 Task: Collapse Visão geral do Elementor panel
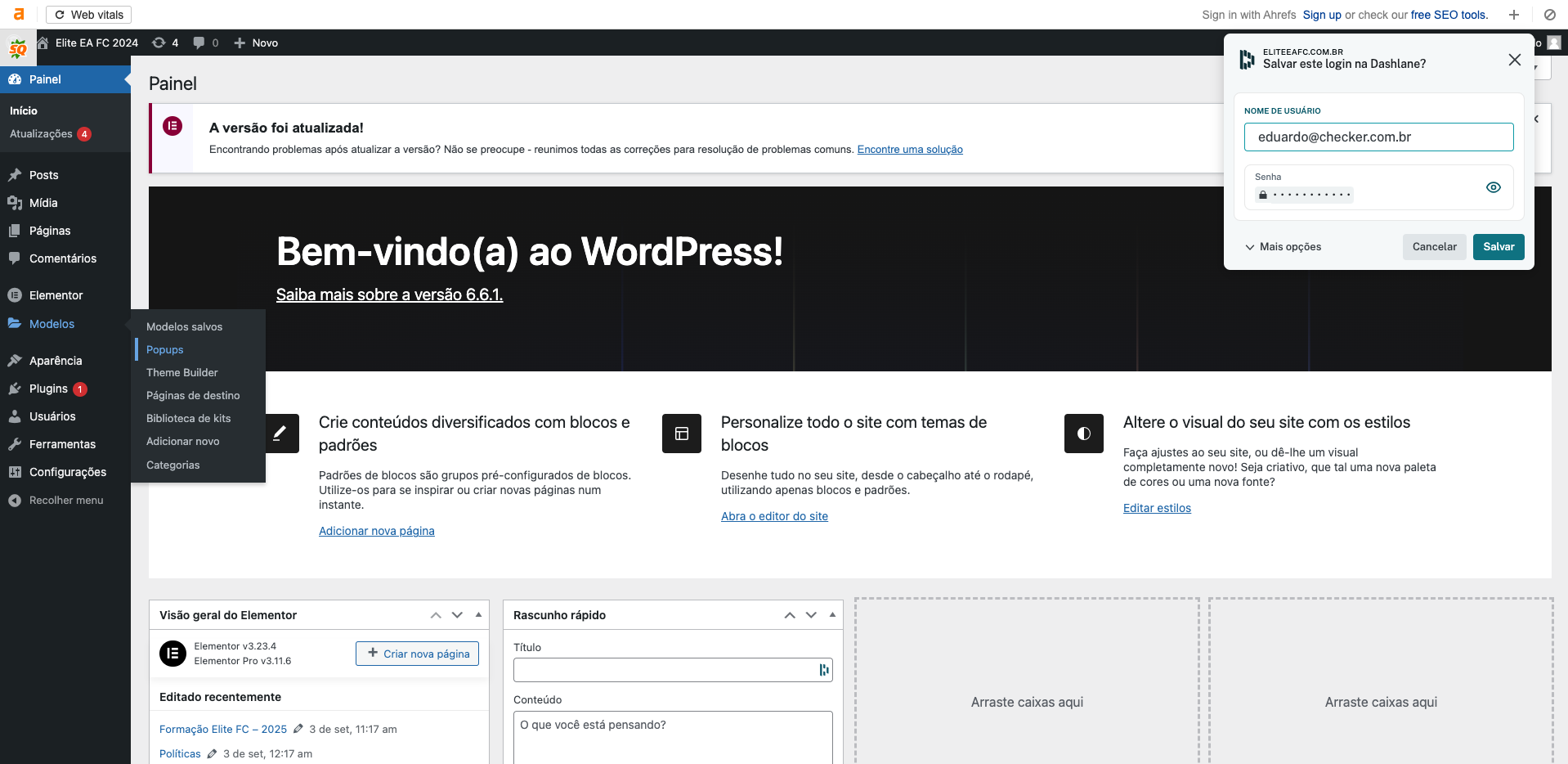pos(478,615)
